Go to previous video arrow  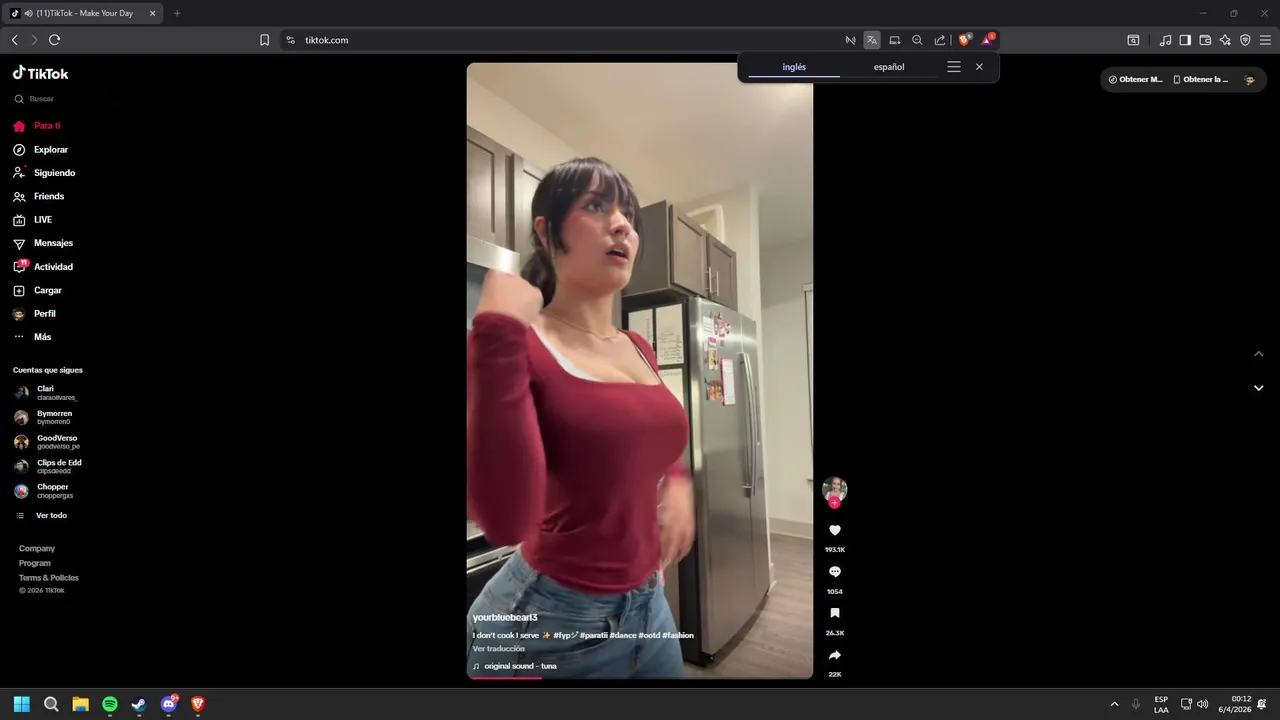click(1259, 354)
